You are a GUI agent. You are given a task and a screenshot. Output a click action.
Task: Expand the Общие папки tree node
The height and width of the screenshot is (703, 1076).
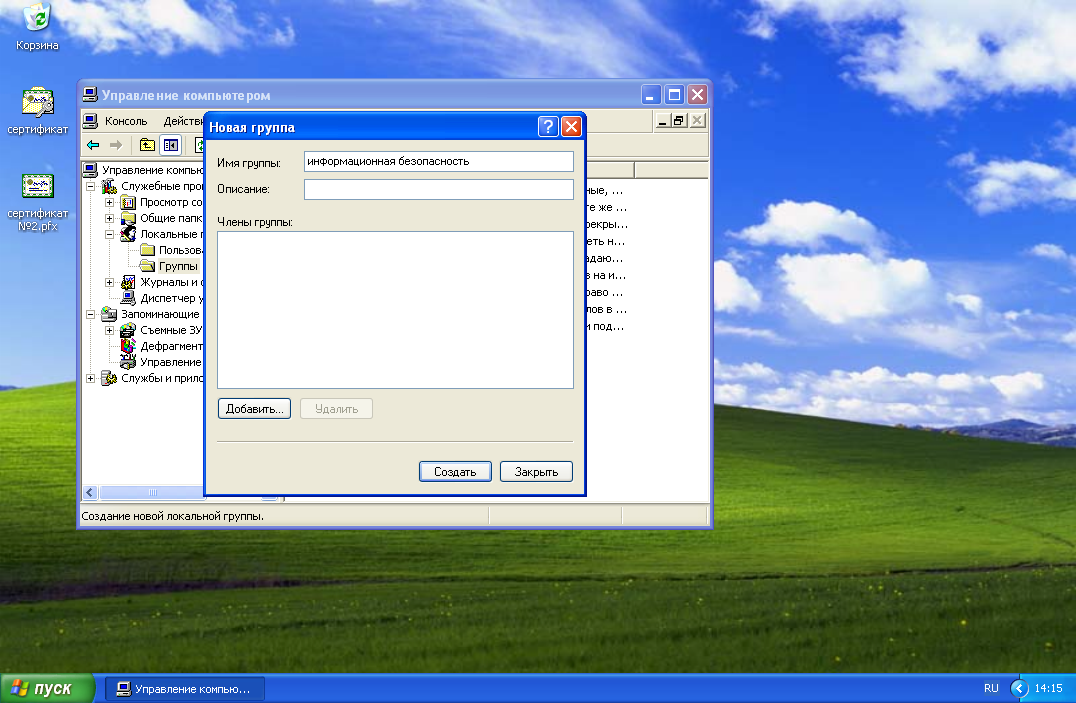pos(109,218)
